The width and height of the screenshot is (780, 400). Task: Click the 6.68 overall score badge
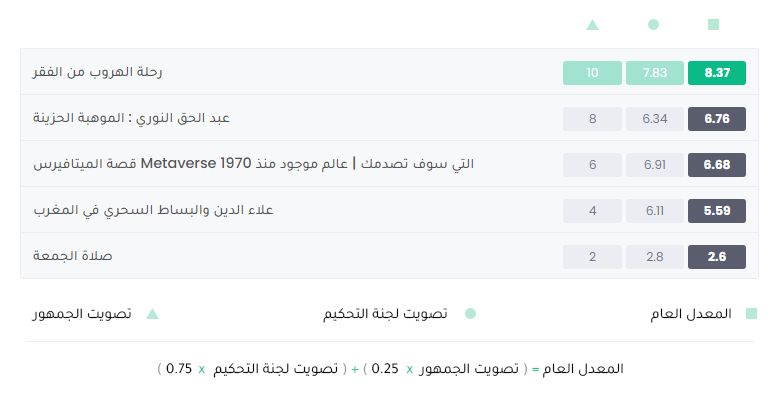point(717,165)
